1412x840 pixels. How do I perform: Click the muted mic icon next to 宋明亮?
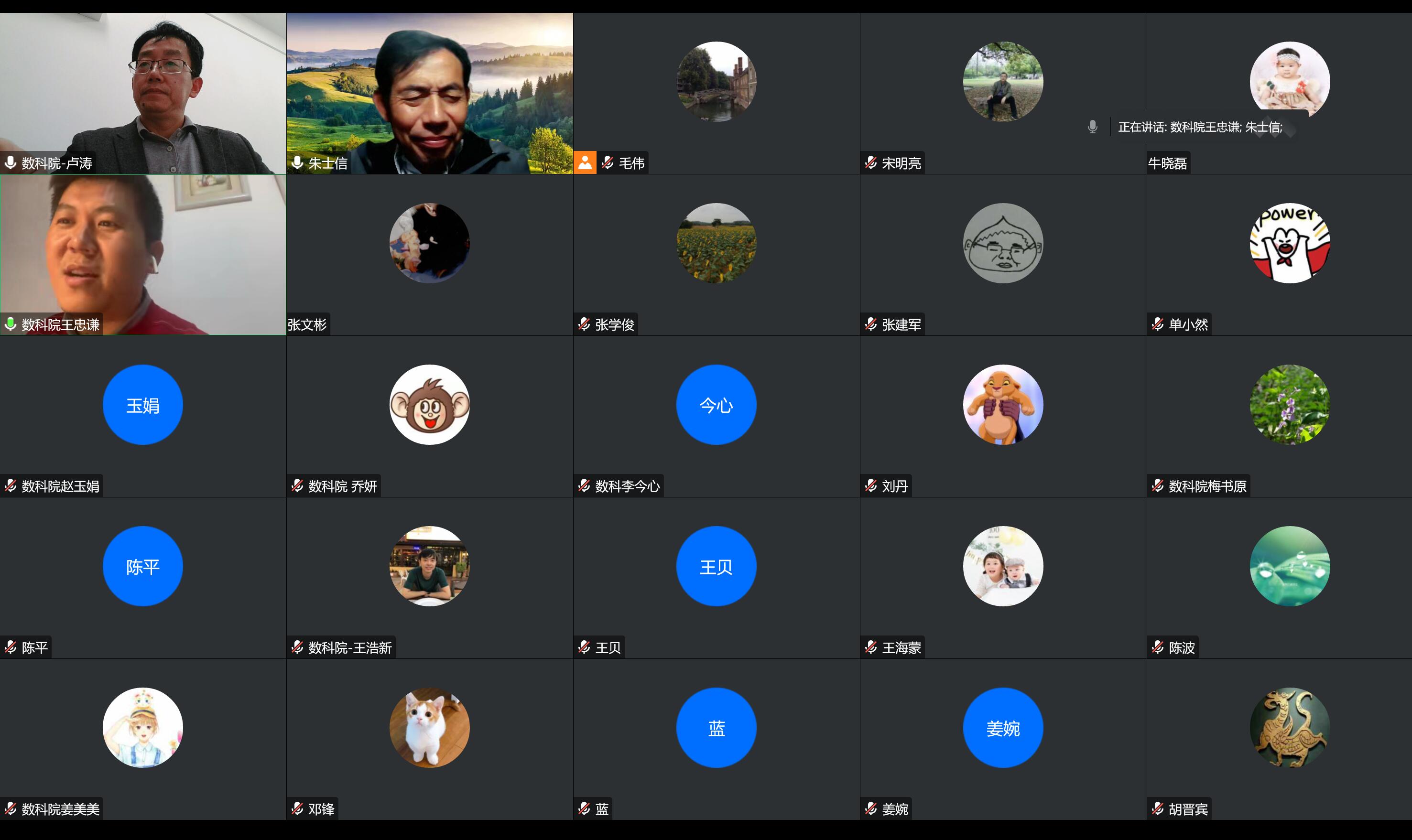[871, 163]
